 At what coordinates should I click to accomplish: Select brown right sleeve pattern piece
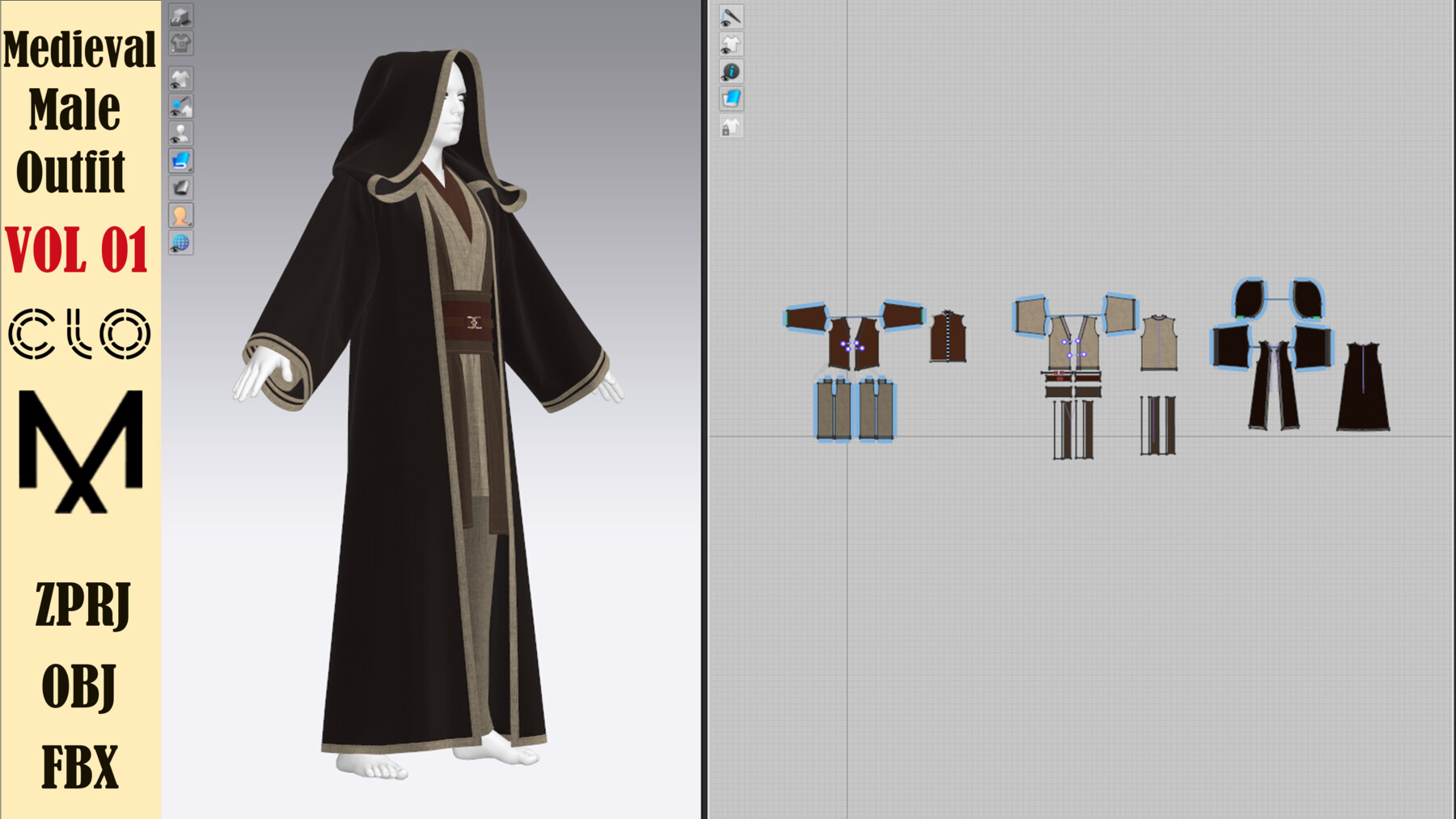(903, 315)
